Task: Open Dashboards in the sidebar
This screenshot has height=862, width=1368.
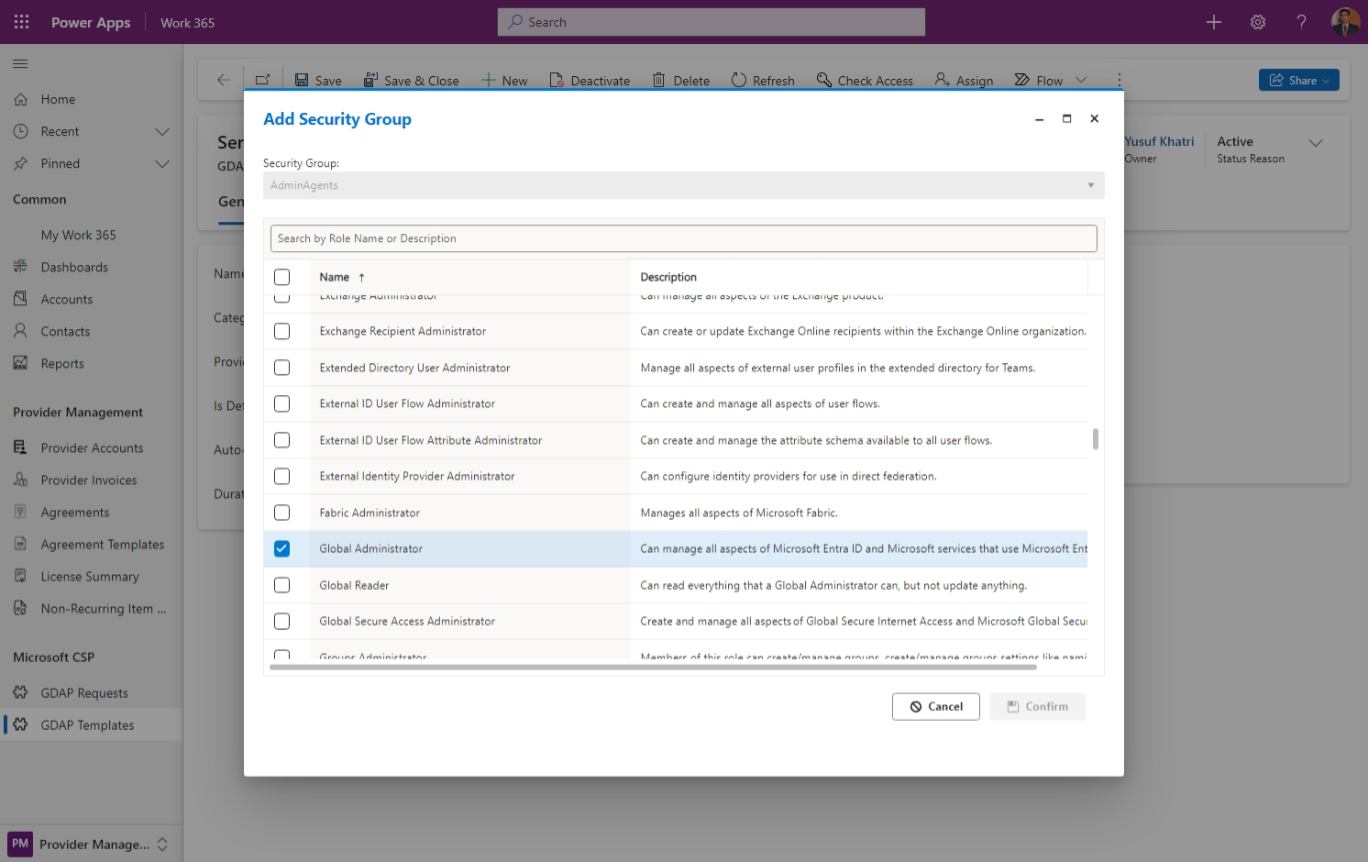Action: click(x=74, y=267)
